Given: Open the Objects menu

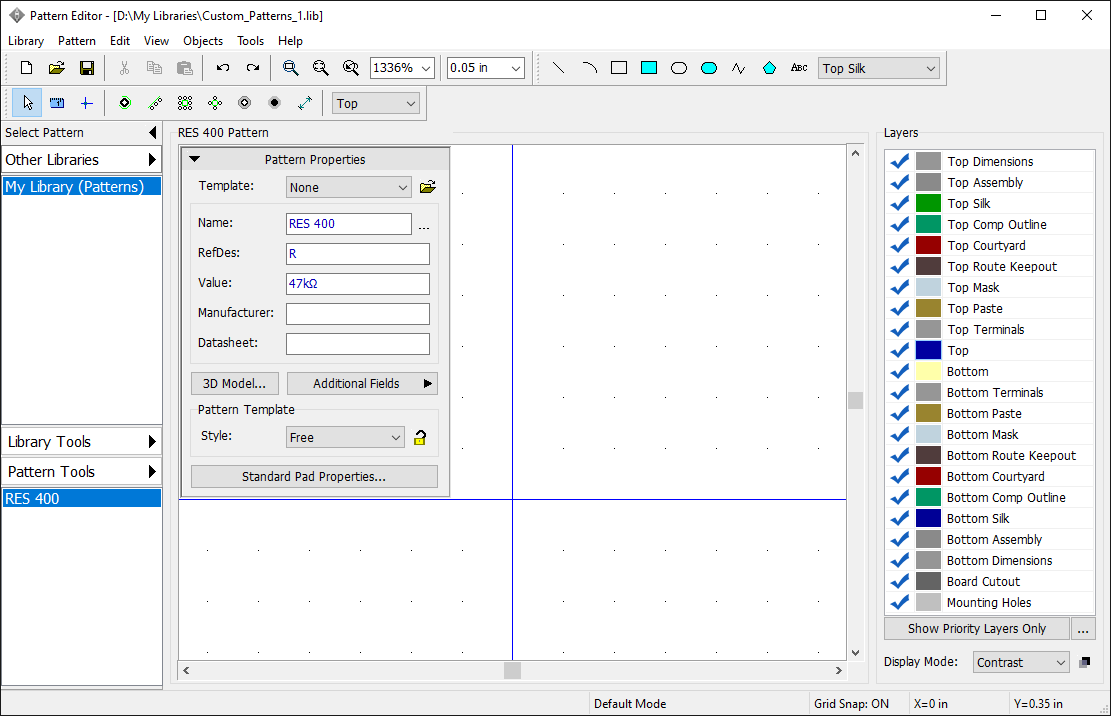Looking at the screenshot, I should 203,41.
